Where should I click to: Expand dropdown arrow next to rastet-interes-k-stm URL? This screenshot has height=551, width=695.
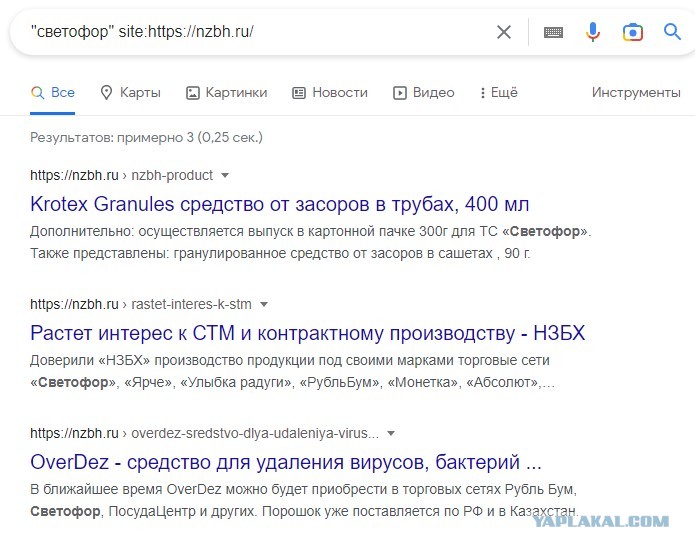click(x=264, y=304)
